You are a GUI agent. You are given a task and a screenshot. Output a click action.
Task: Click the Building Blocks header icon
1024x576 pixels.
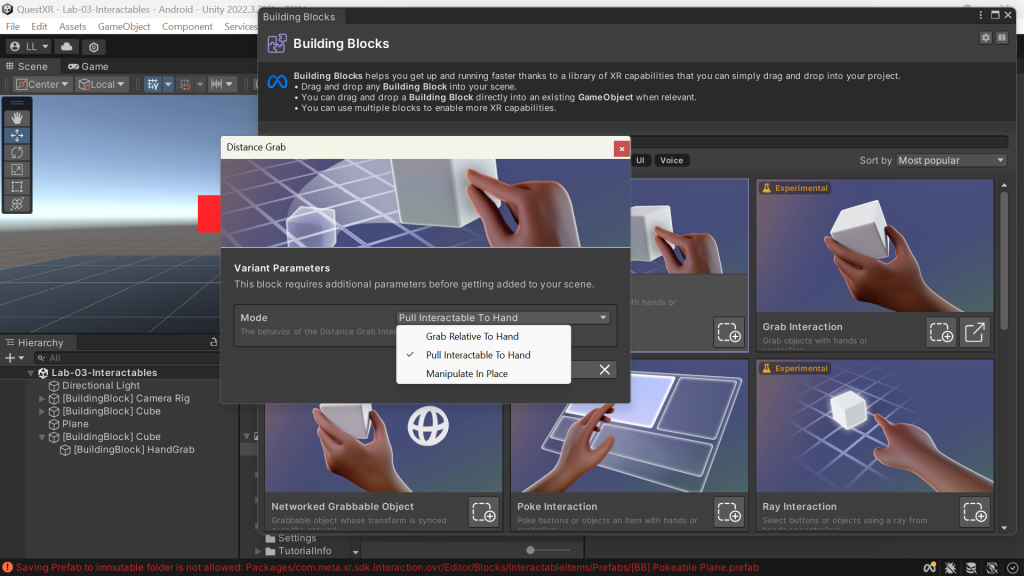click(x=277, y=44)
